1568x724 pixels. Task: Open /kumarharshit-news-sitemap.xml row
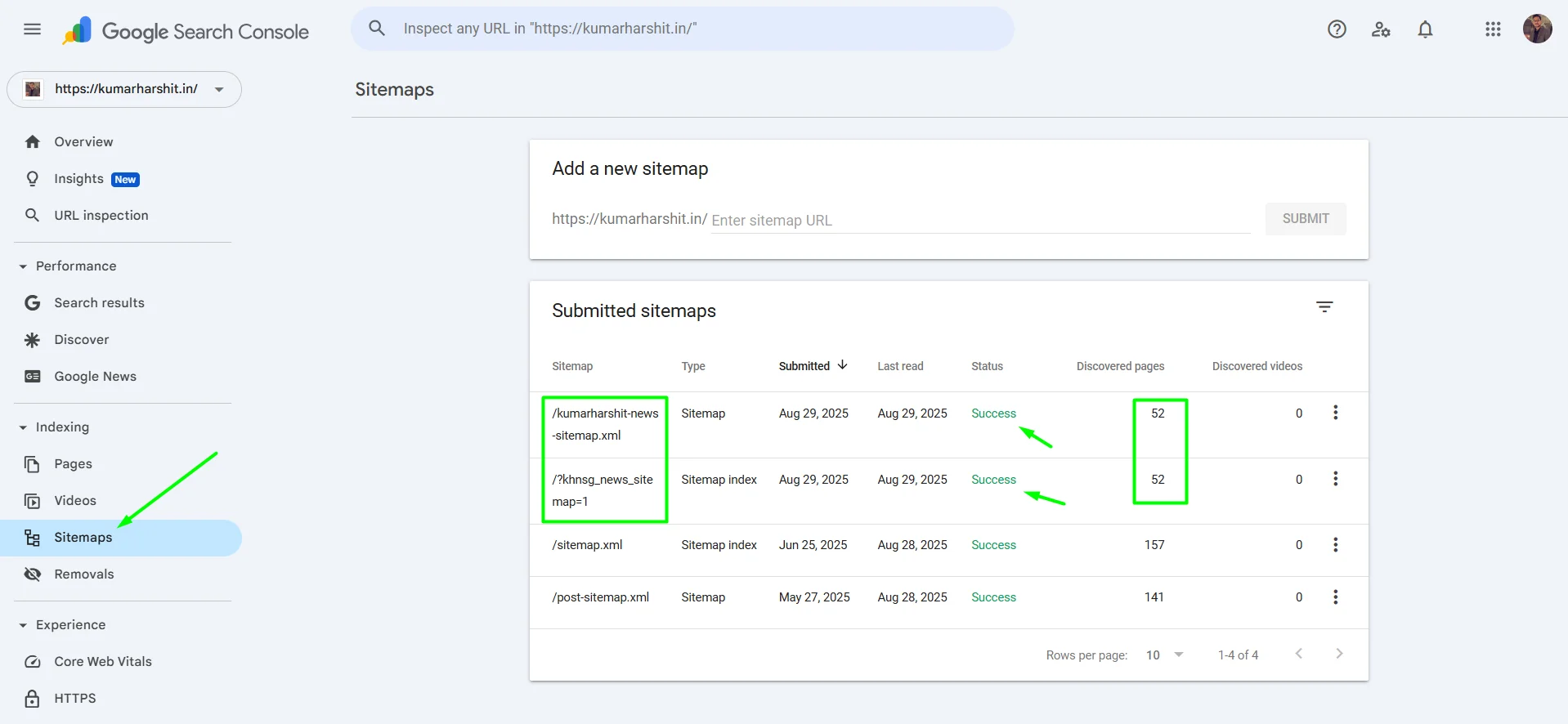948,425
